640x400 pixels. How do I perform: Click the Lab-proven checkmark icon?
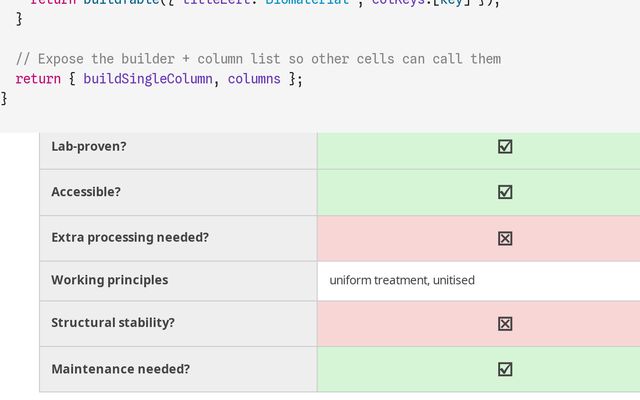[505, 146]
